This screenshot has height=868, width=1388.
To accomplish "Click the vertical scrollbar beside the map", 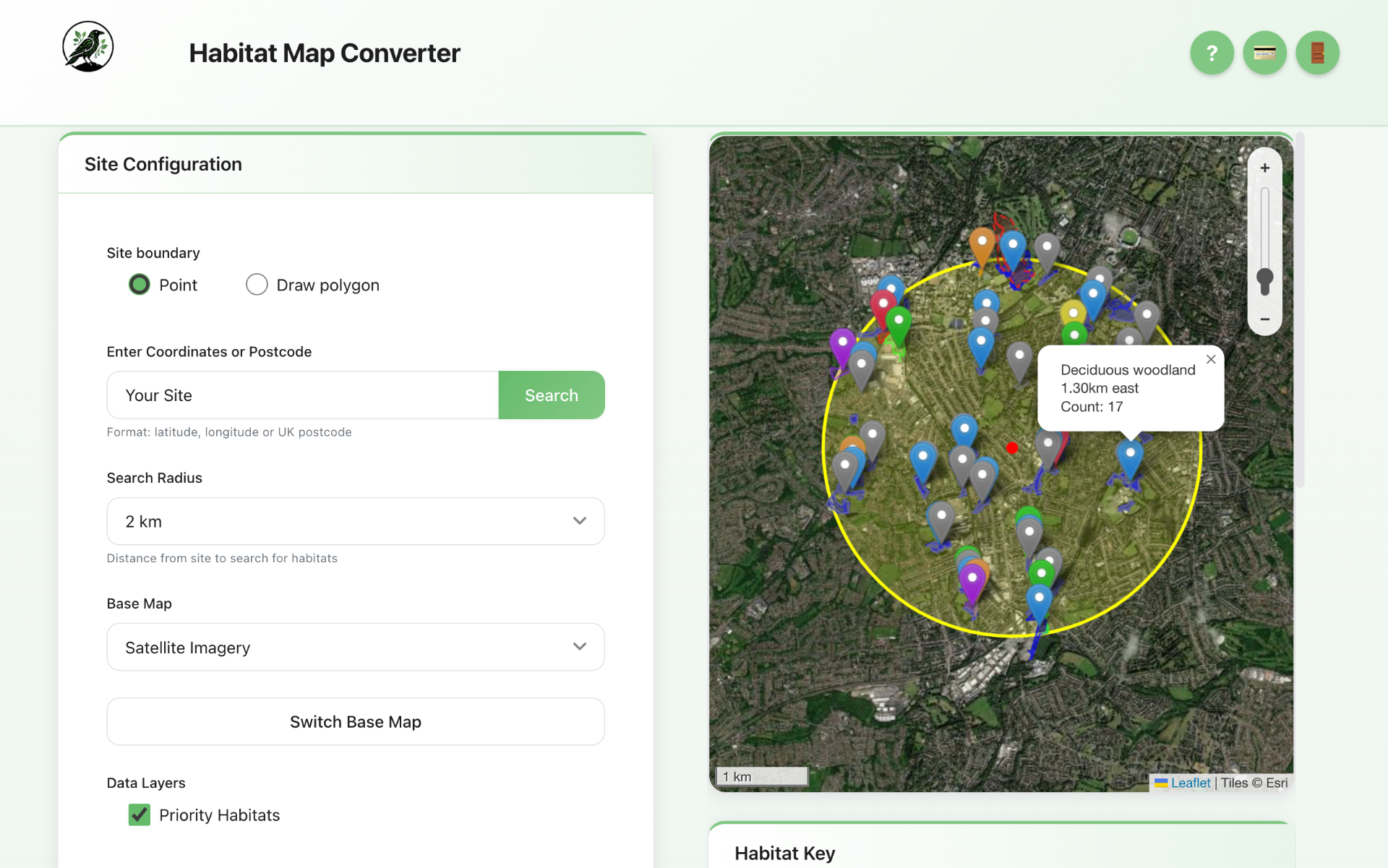I will point(1300,309).
